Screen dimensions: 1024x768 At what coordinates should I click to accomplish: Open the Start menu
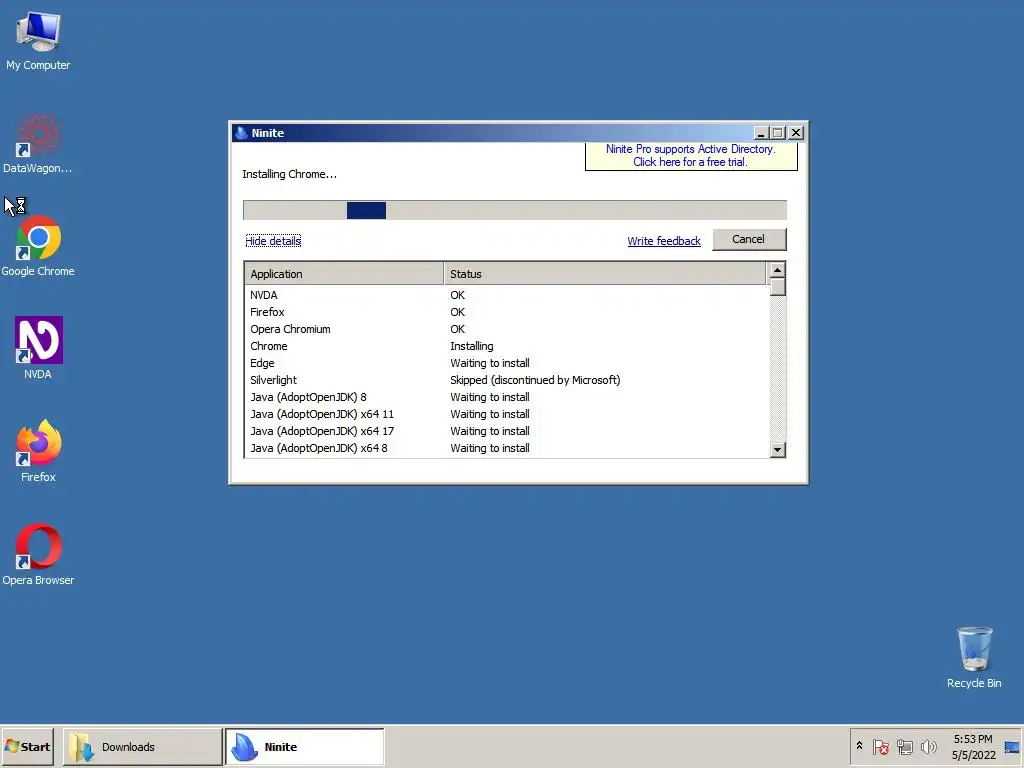point(27,746)
